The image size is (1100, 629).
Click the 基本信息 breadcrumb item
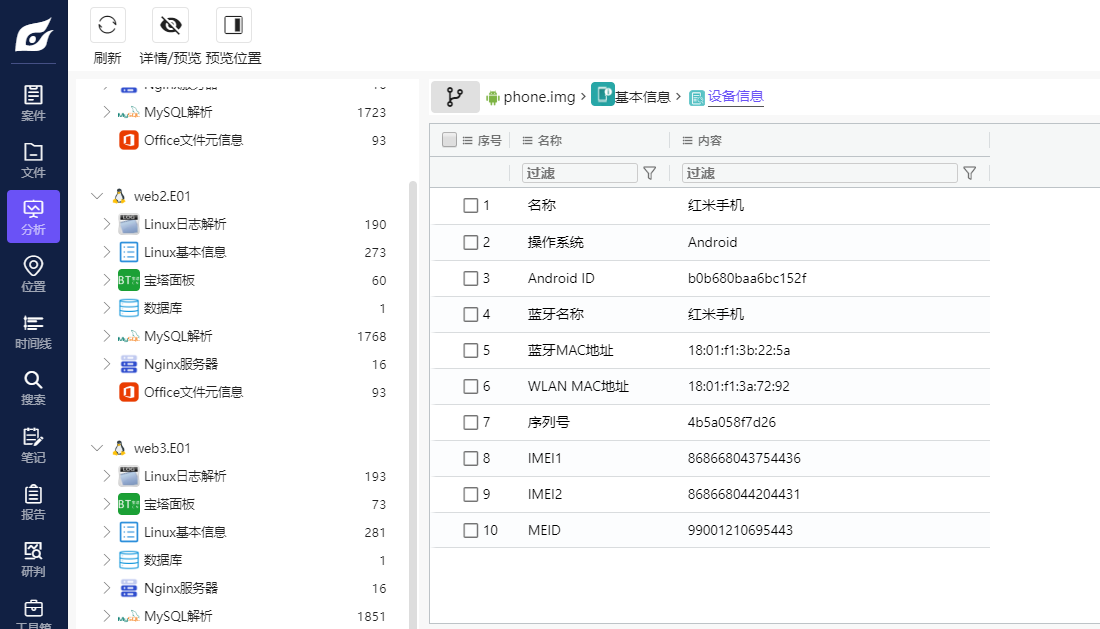coord(642,97)
